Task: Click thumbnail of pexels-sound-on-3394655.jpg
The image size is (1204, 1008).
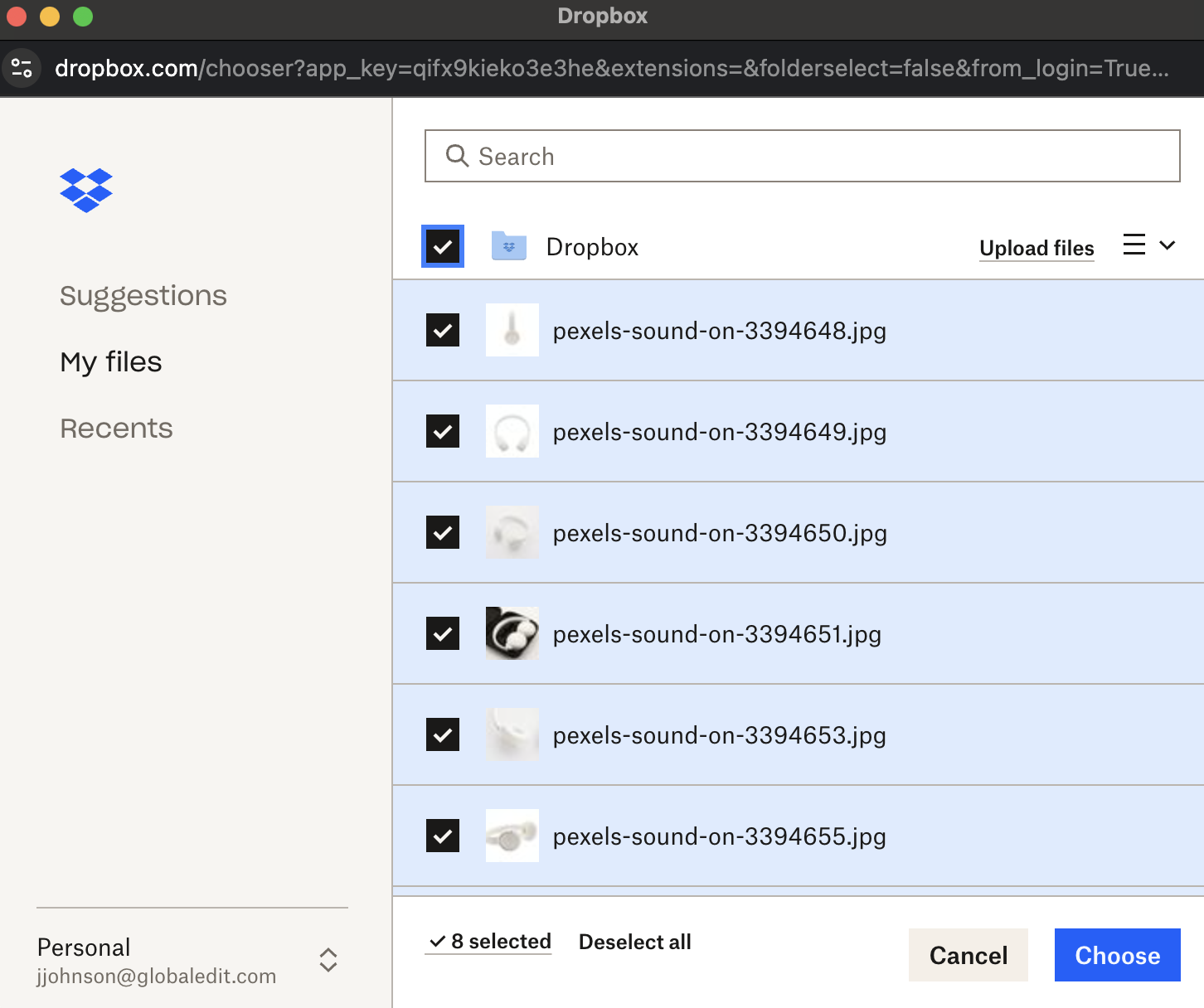Action: pyautogui.click(x=512, y=836)
